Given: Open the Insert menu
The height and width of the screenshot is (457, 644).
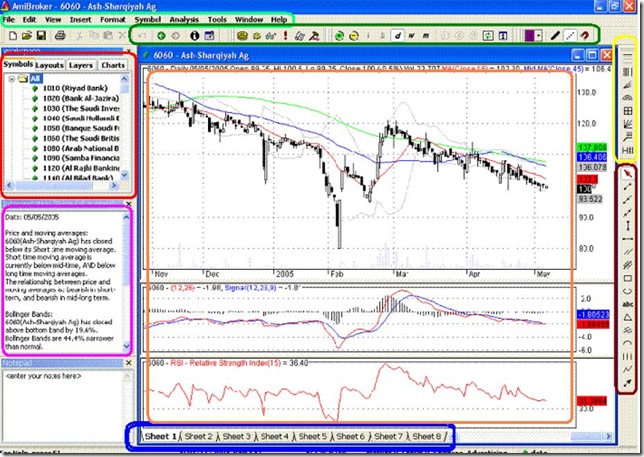Looking at the screenshot, I should click(80, 19).
